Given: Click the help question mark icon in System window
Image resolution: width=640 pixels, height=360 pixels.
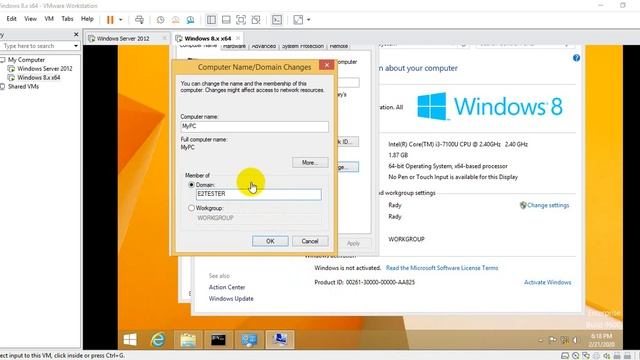Looking at the screenshot, I should pyautogui.click(x=576, y=58).
